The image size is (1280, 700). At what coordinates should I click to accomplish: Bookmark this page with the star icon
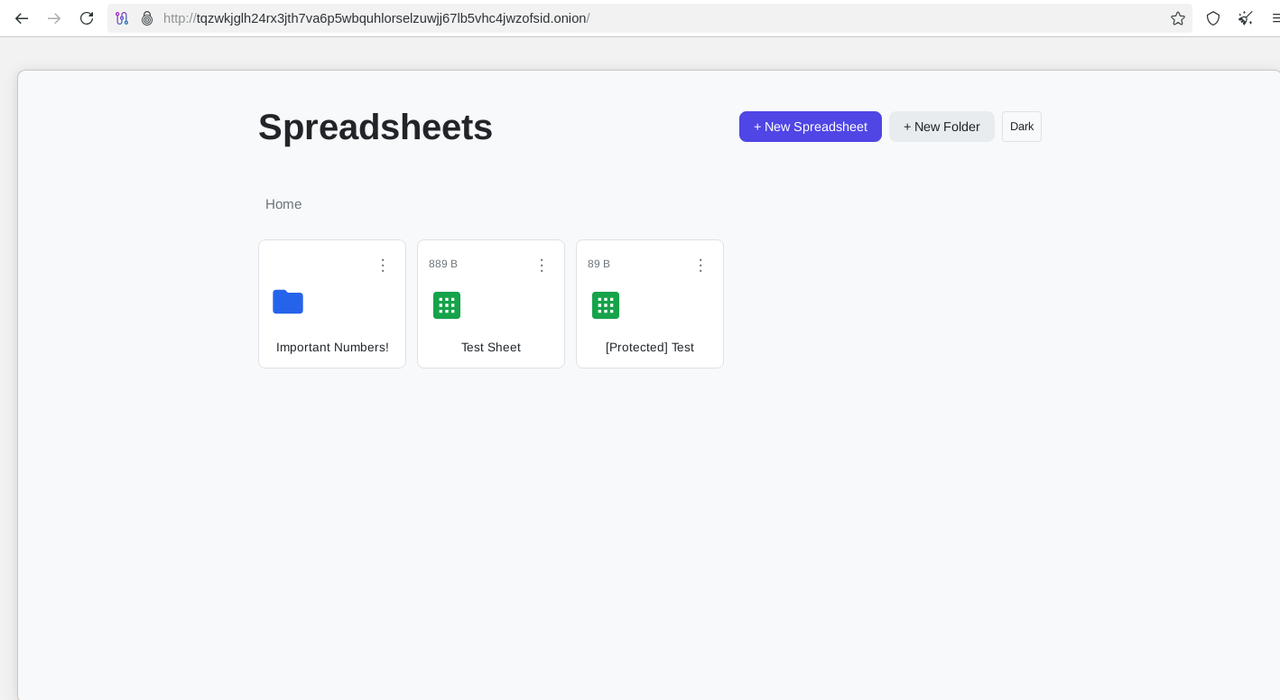[1178, 18]
